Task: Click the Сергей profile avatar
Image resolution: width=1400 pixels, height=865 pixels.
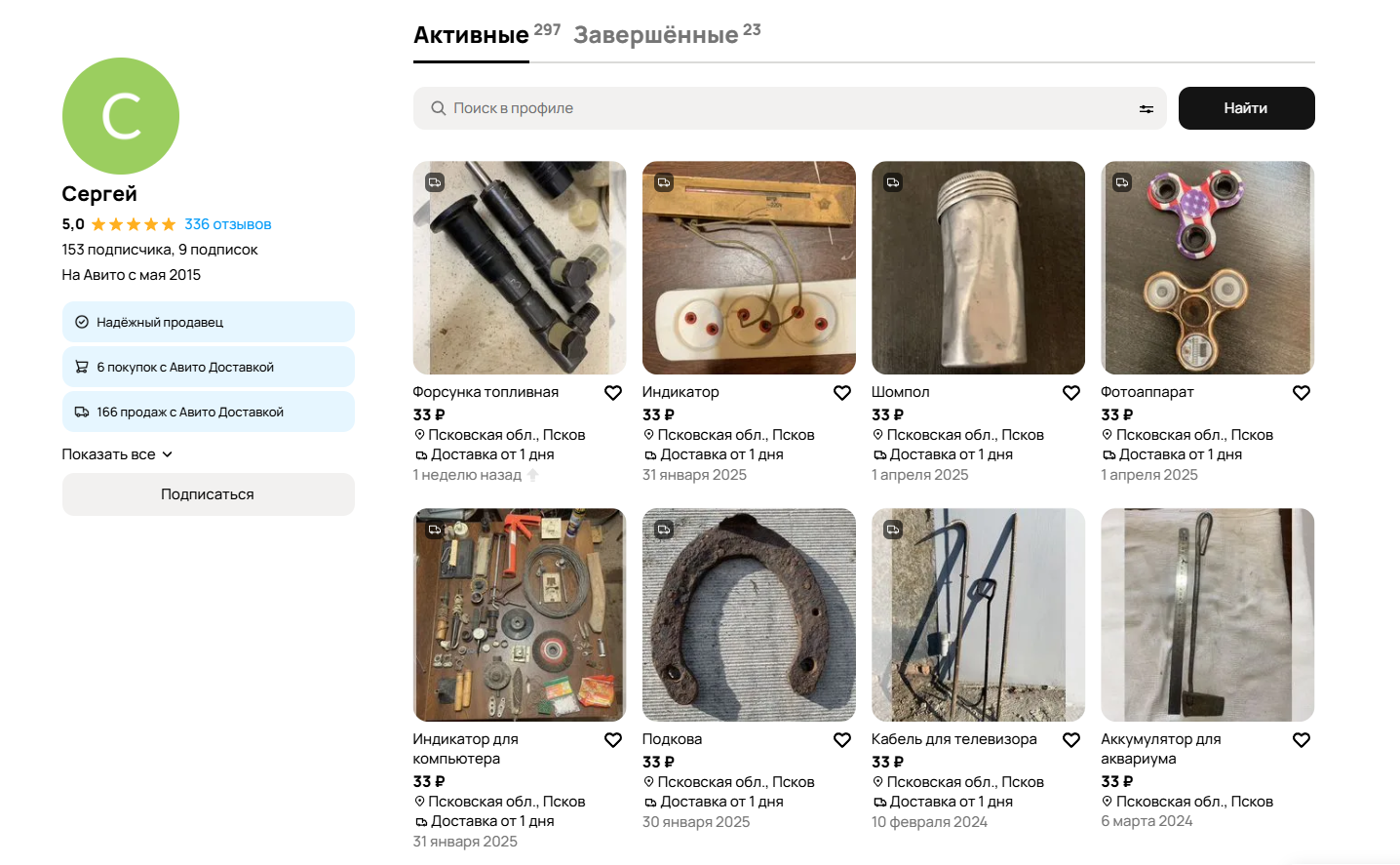Action: click(121, 116)
